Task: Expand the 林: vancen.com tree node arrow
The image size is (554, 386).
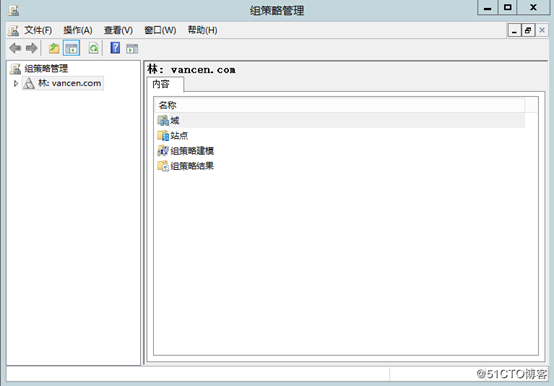Action: point(16,84)
